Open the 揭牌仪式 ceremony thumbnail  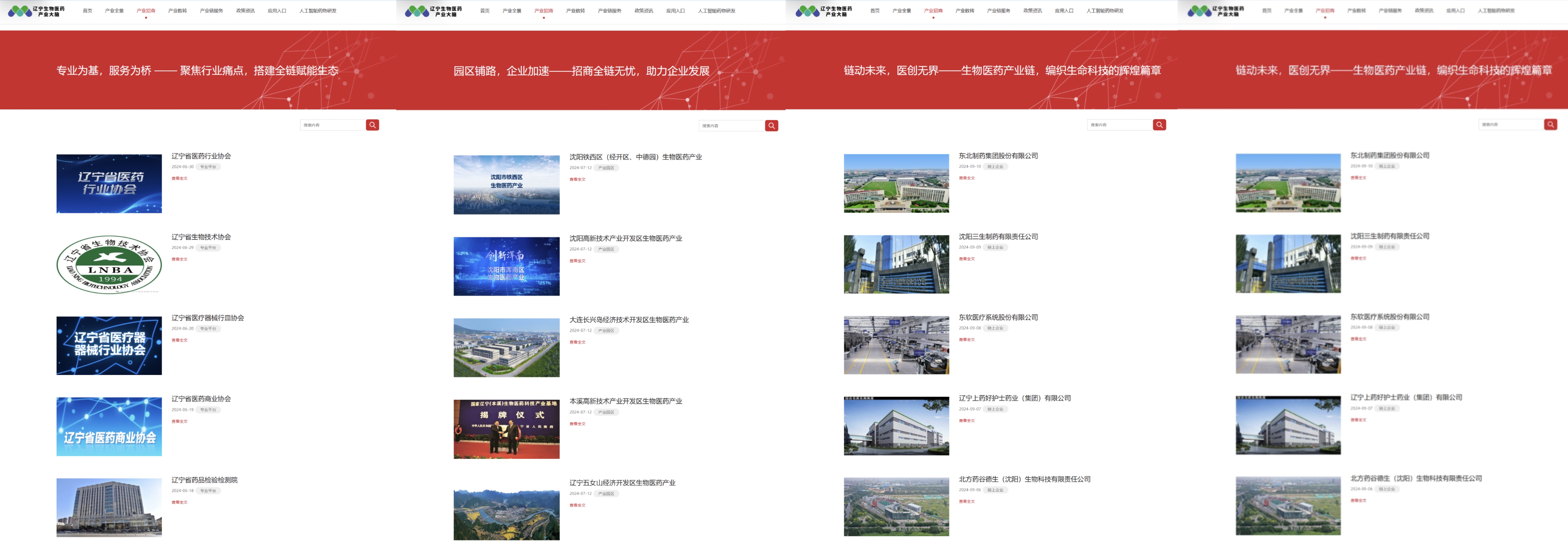[506, 429]
